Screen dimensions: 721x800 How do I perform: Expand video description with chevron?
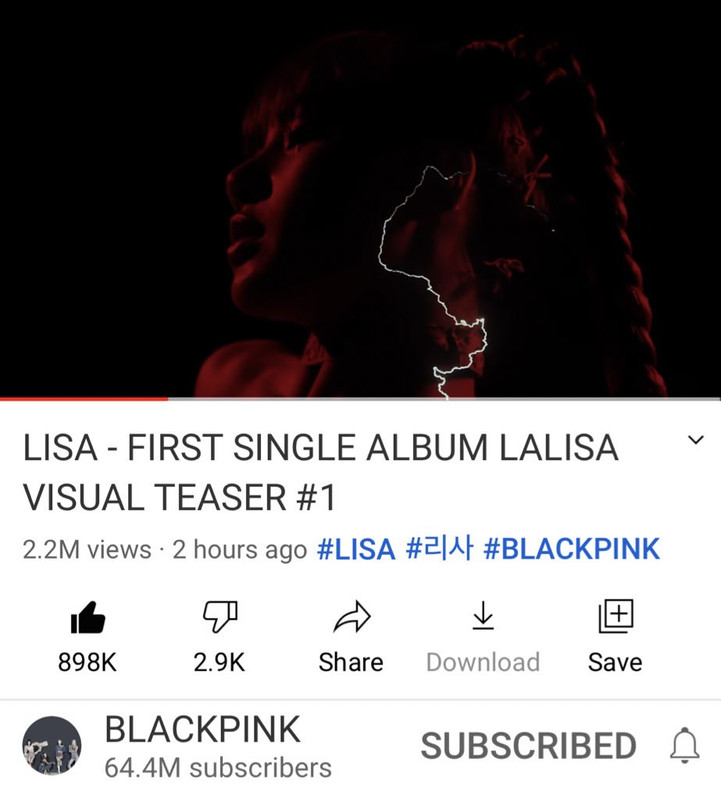(x=695, y=440)
